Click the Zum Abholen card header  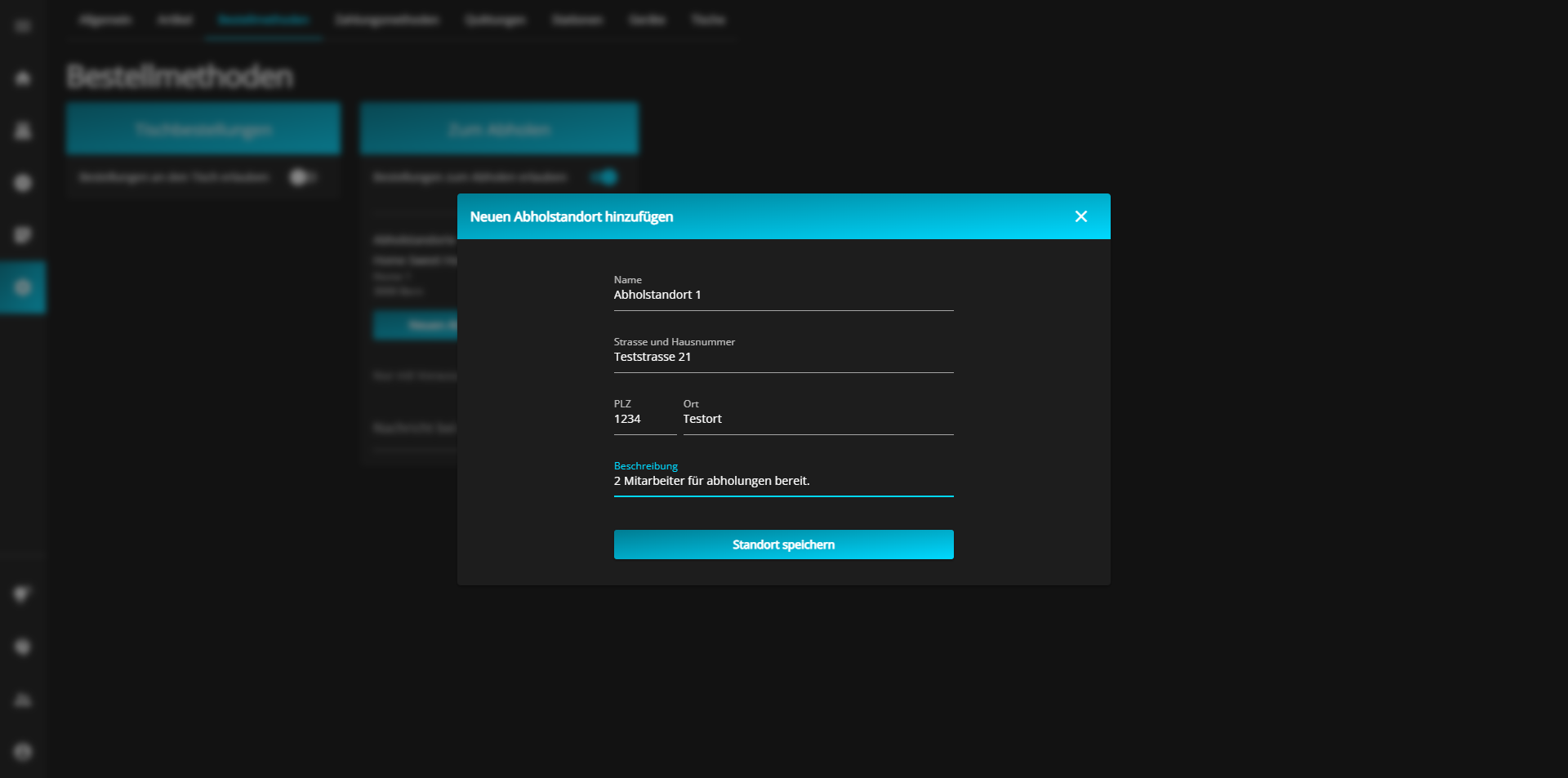pos(500,129)
